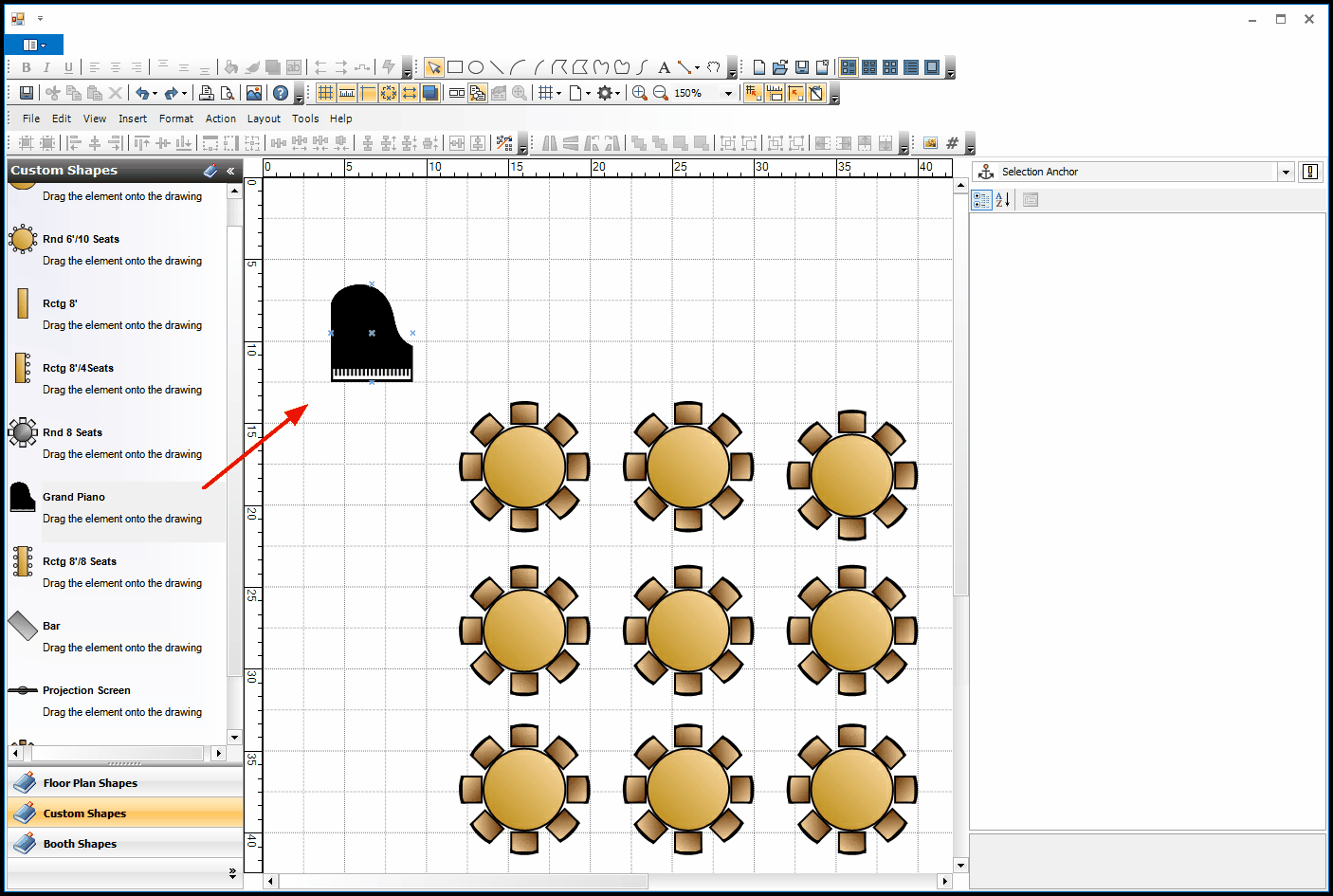
Task: Switch property grid to alphabetical sorting
Action: [1003, 200]
